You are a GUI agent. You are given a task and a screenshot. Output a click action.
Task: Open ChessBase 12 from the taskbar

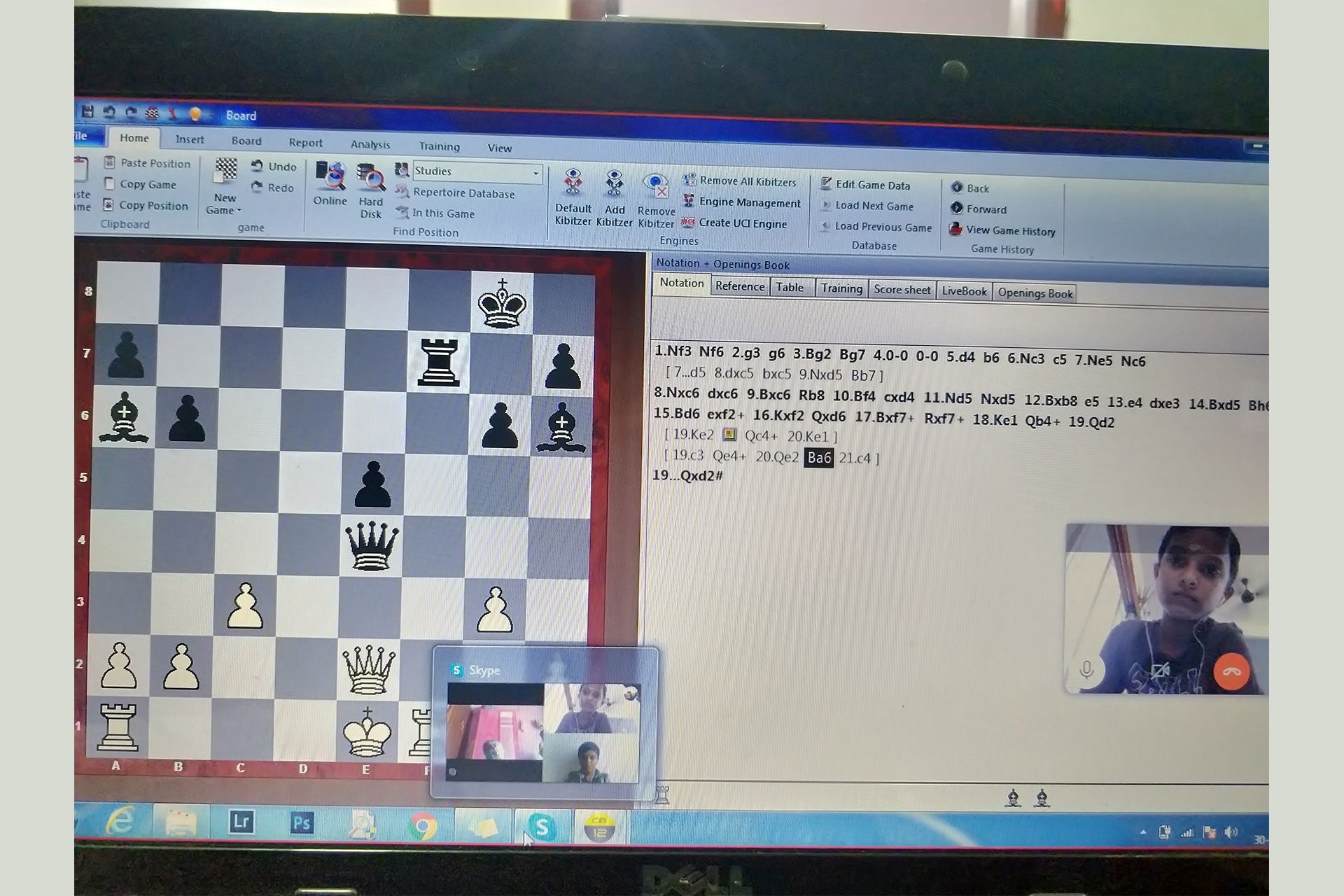(x=600, y=827)
